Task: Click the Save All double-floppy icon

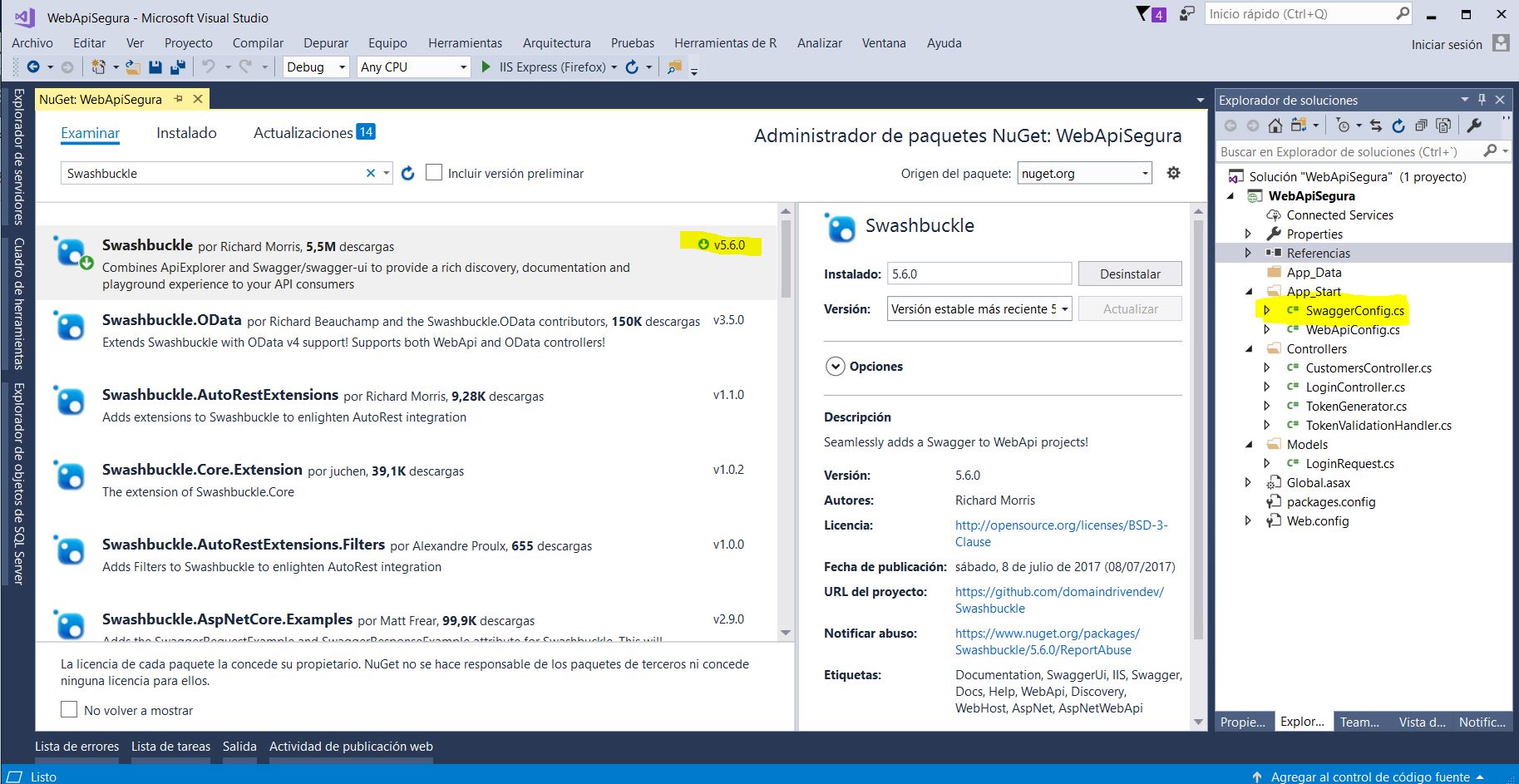Action: click(x=177, y=67)
